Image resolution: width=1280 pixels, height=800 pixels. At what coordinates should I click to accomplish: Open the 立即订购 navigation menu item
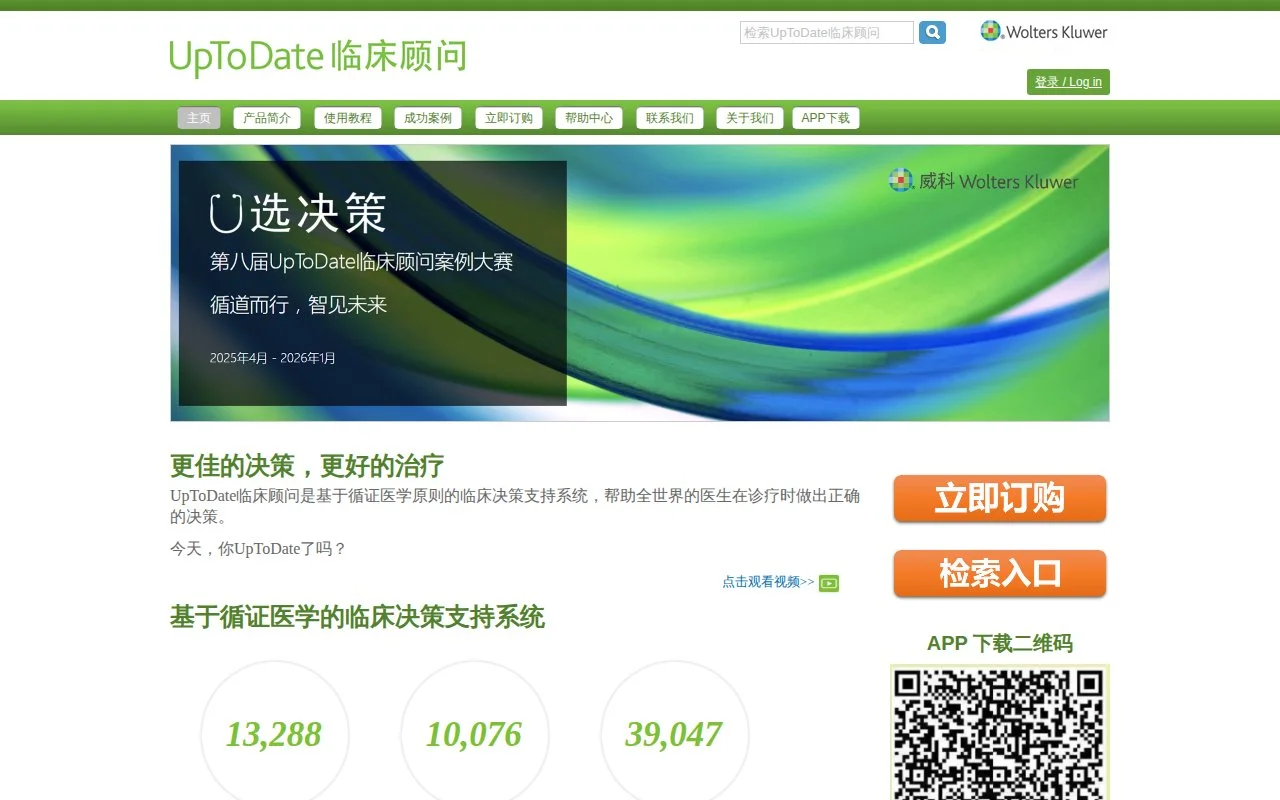509,118
